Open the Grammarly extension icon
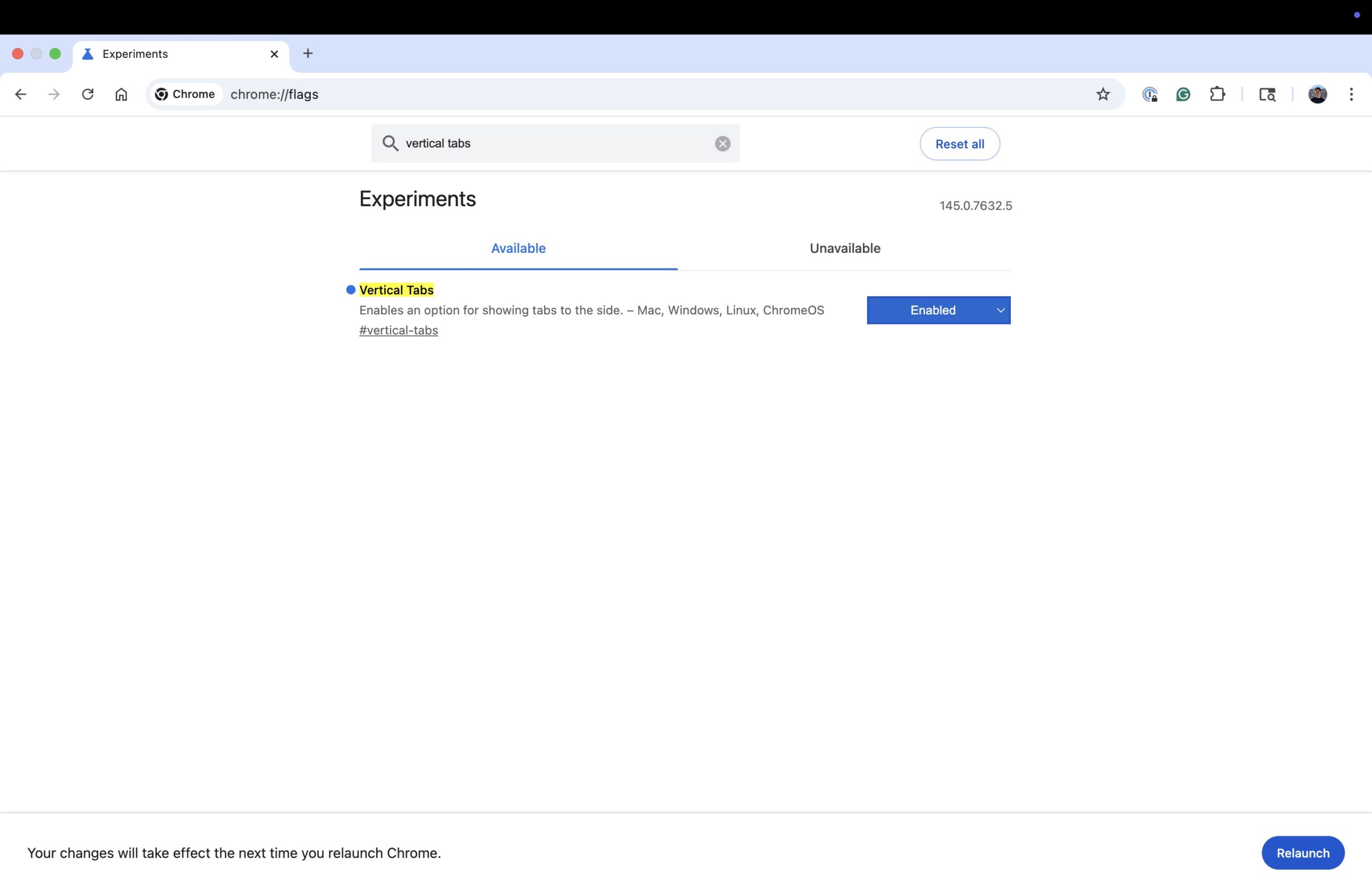This screenshot has width=1372, height=892. click(1183, 94)
